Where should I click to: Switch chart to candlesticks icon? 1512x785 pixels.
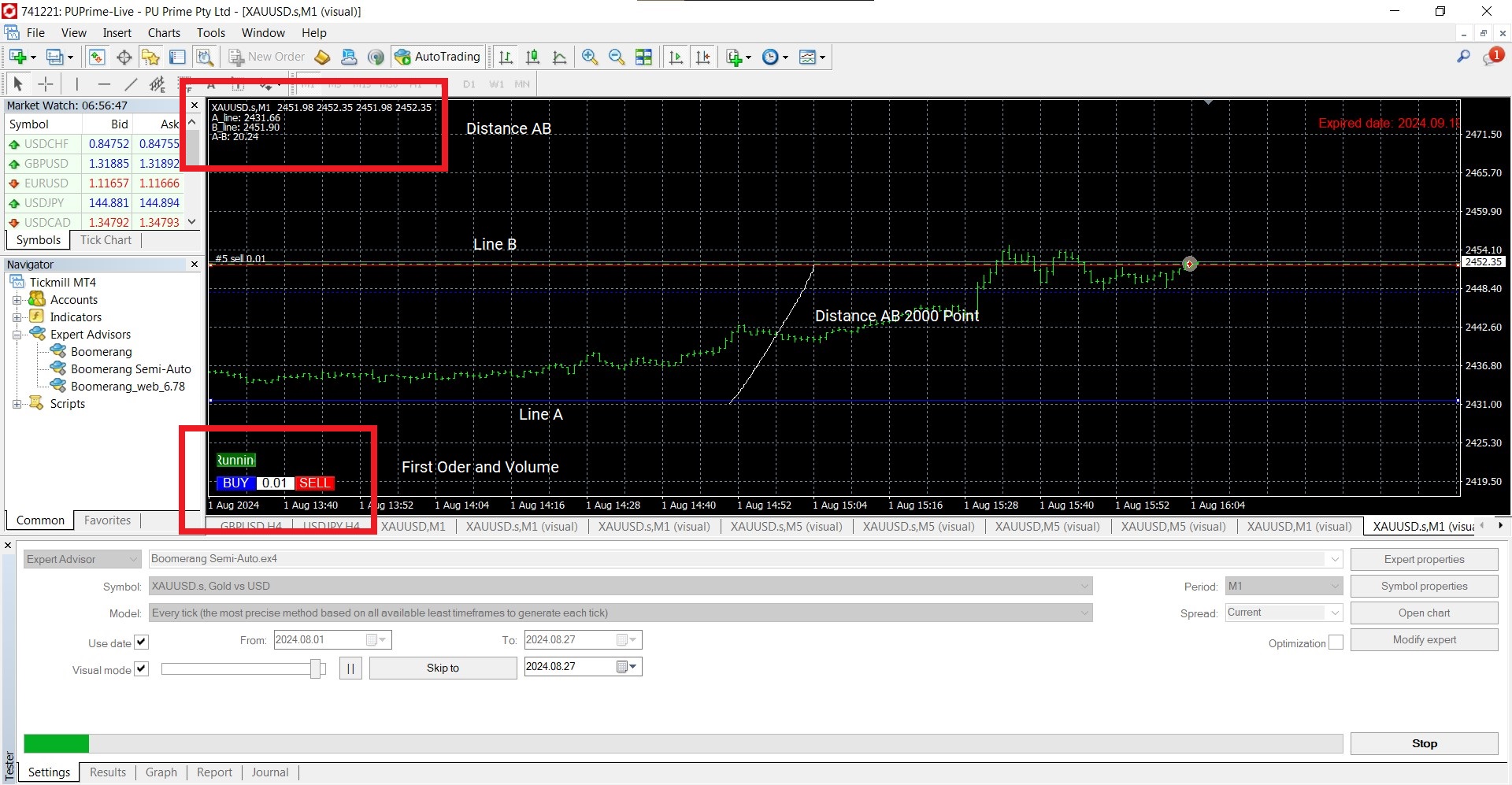[x=532, y=57]
